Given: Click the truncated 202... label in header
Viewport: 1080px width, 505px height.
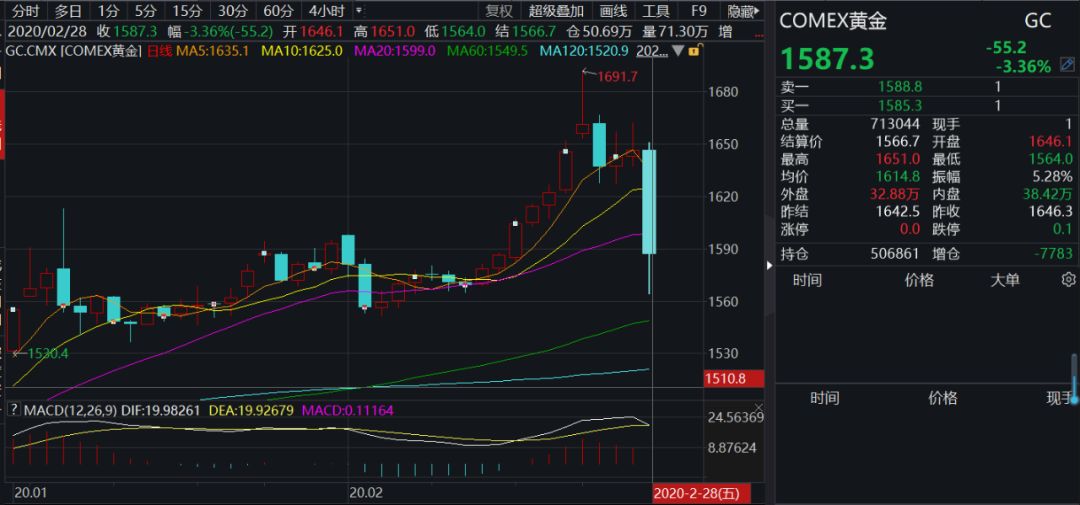Looking at the screenshot, I should [652, 50].
